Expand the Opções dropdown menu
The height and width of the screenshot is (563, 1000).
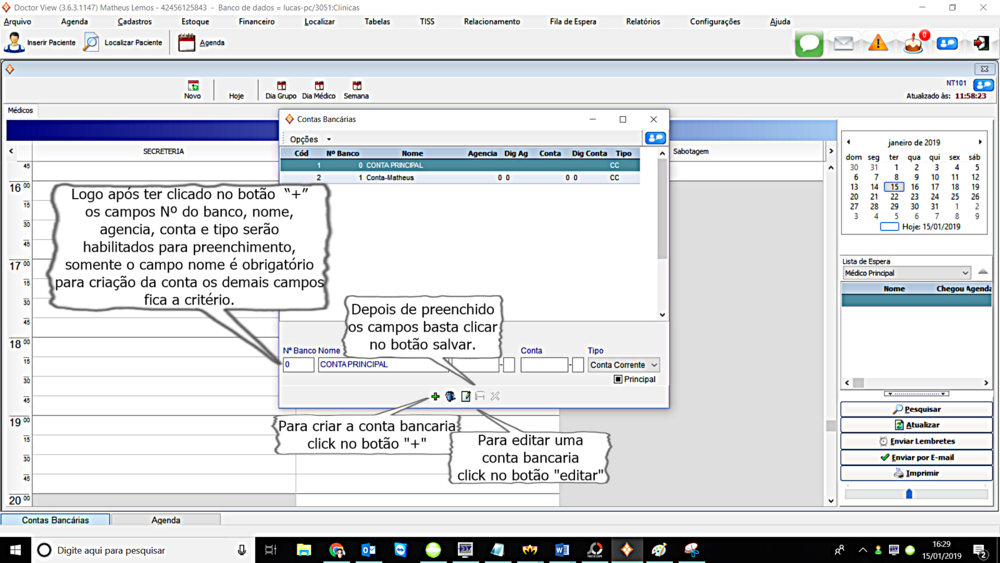coord(310,139)
